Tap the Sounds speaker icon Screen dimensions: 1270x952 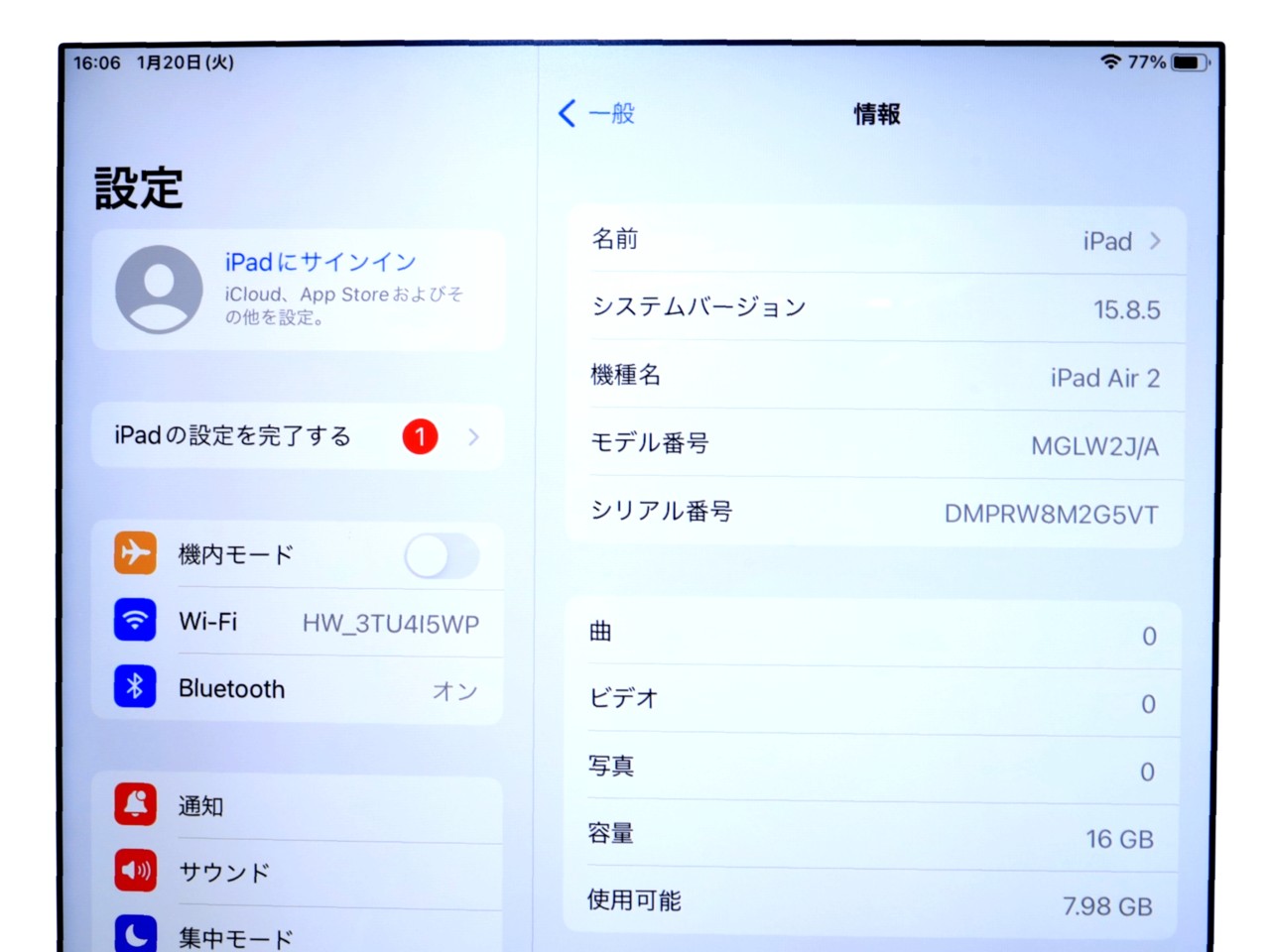(135, 871)
